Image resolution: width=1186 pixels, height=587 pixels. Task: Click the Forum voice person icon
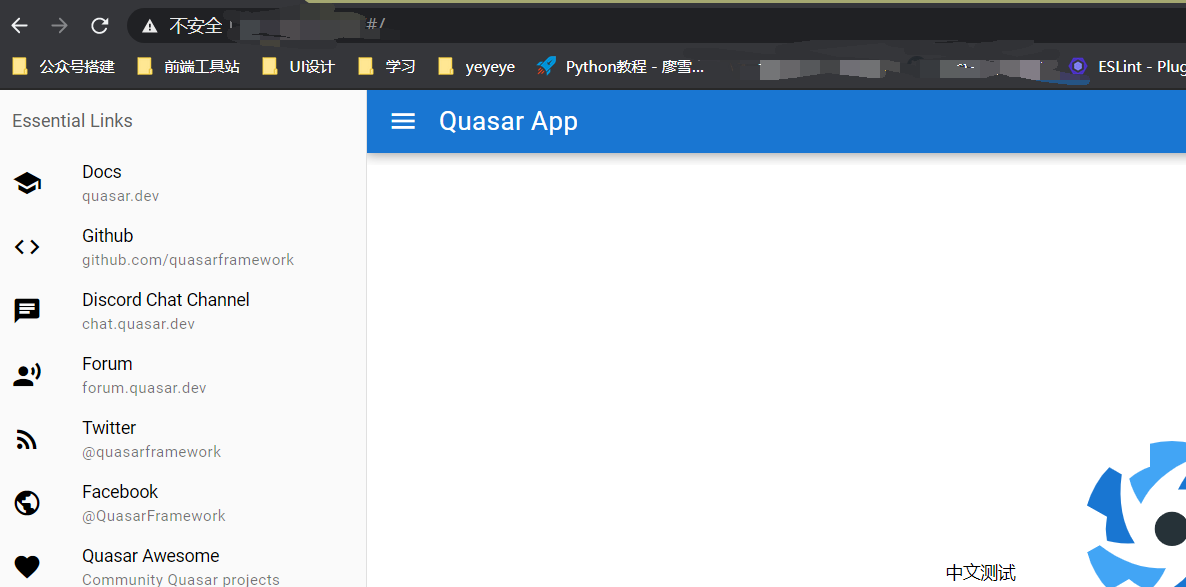pyautogui.click(x=27, y=375)
